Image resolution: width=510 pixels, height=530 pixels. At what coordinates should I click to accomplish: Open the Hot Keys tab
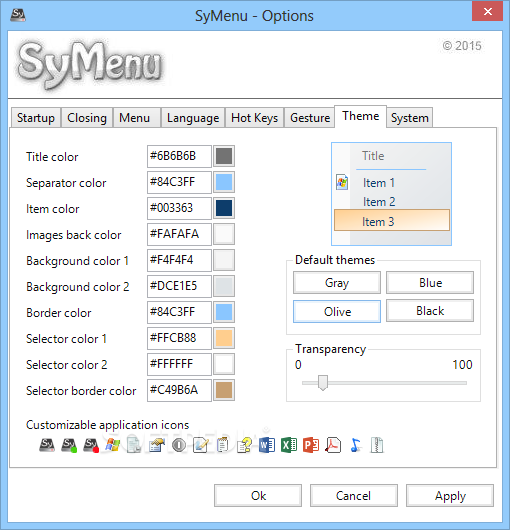pyautogui.click(x=254, y=118)
